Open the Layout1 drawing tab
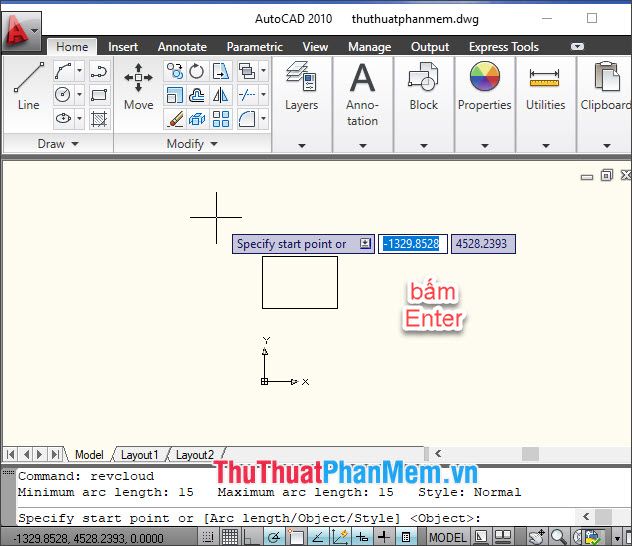 (139, 455)
